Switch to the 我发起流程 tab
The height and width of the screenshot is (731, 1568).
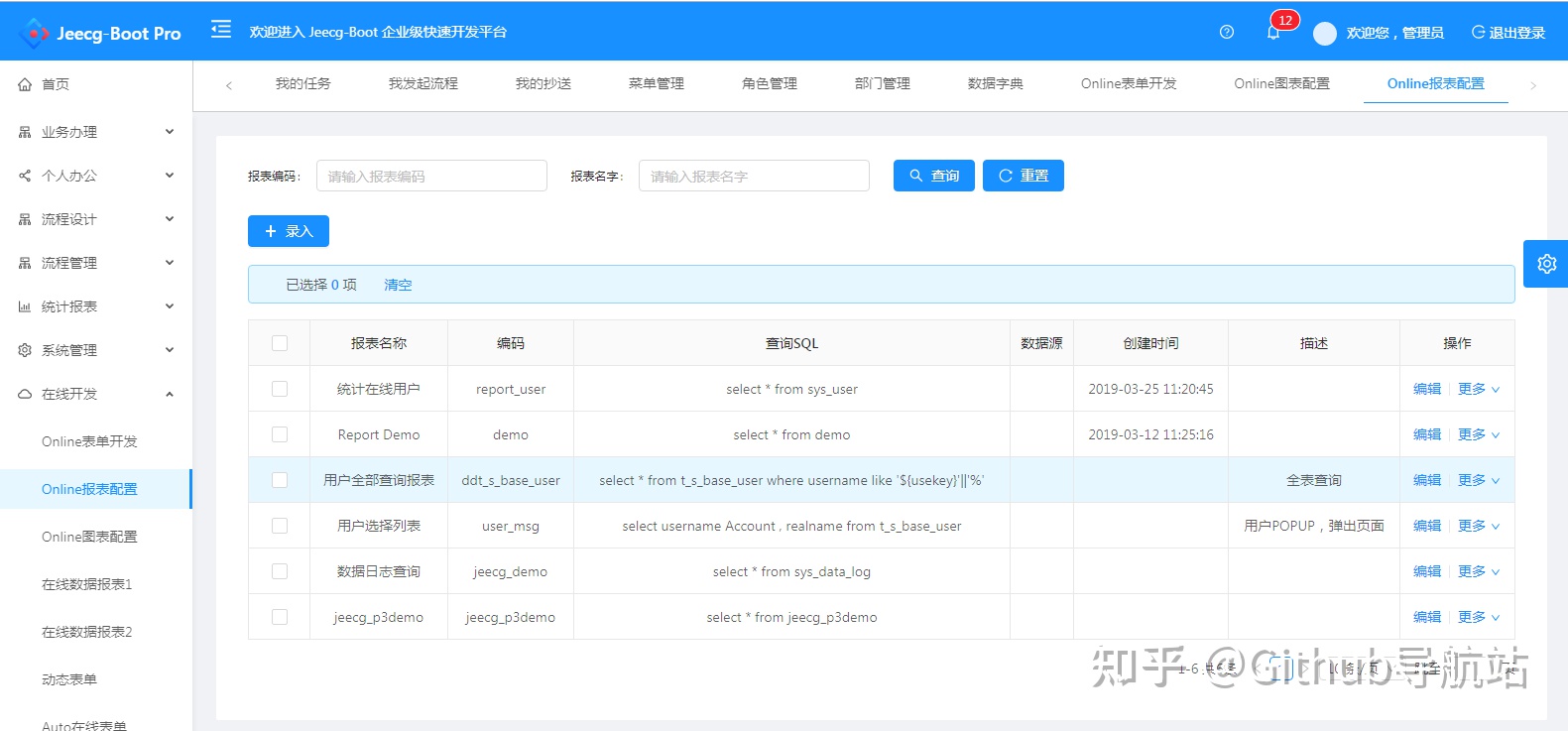click(423, 83)
